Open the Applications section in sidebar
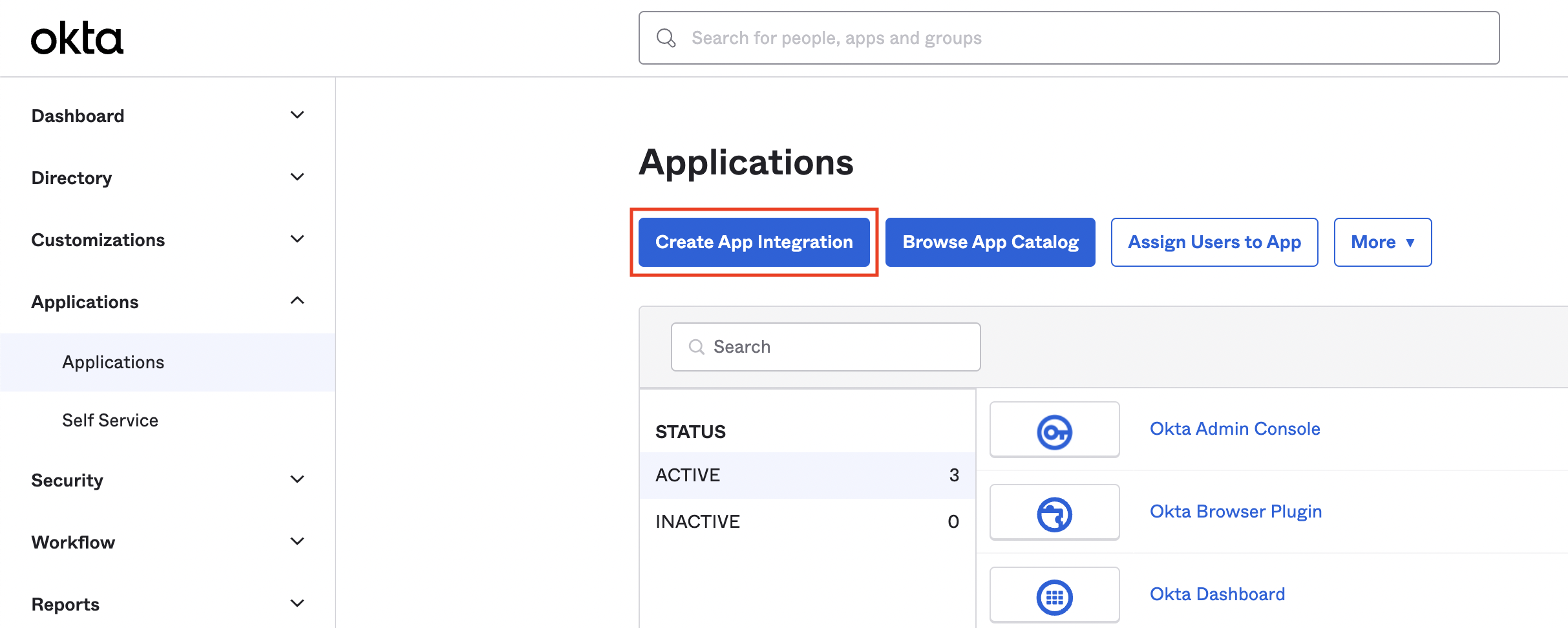The height and width of the screenshot is (628, 1568). pos(85,302)
